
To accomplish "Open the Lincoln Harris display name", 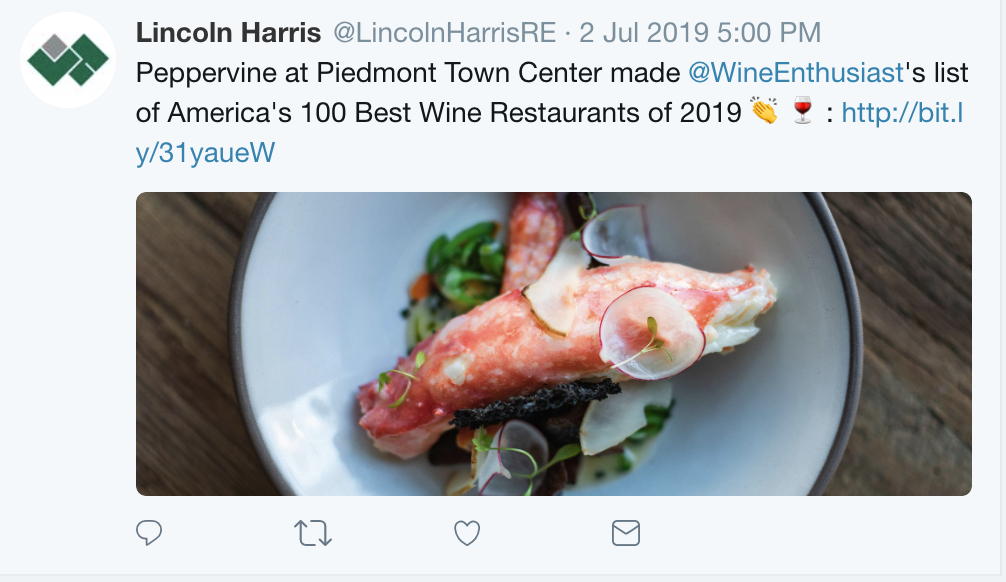I will [228, 33].
